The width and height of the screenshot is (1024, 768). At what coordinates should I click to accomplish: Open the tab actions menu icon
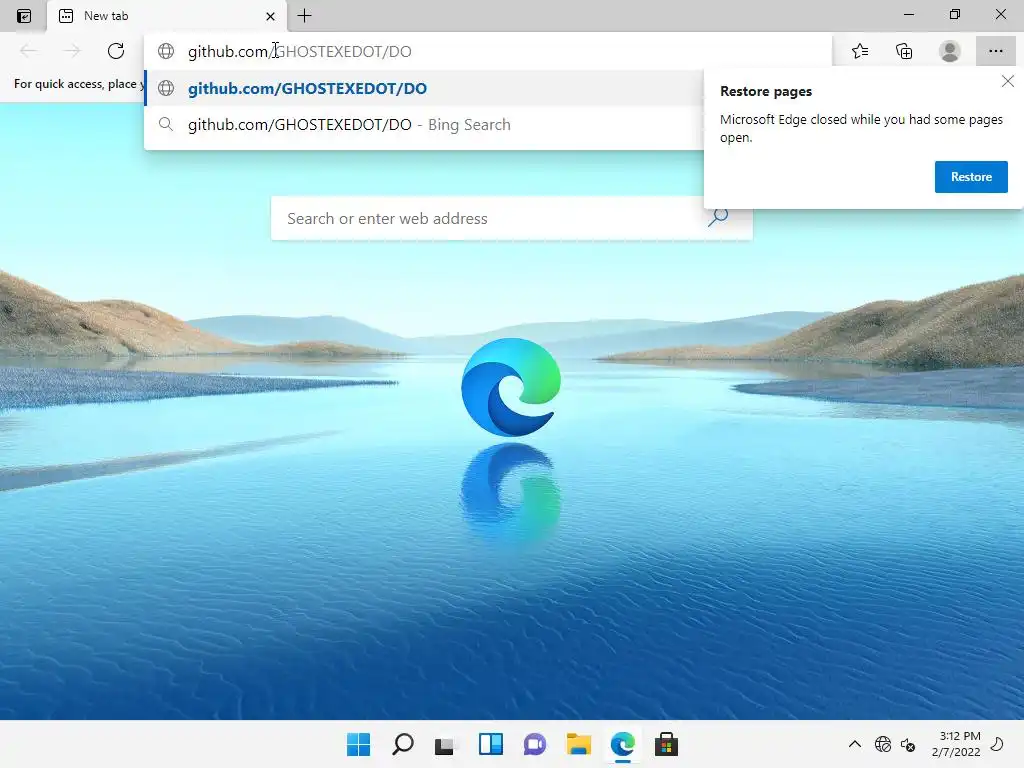(x=24, y=16)
